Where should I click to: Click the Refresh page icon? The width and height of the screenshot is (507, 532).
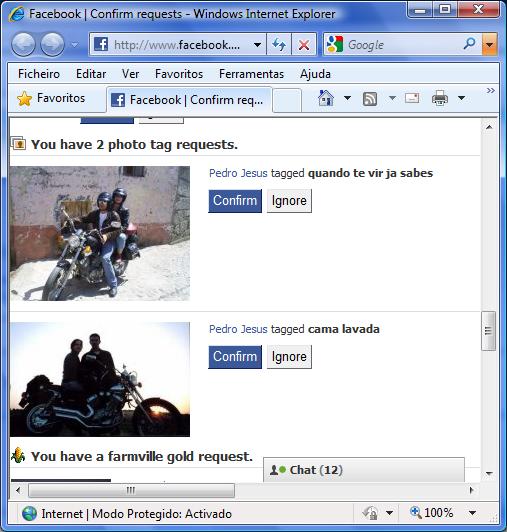tap(279, 44)
